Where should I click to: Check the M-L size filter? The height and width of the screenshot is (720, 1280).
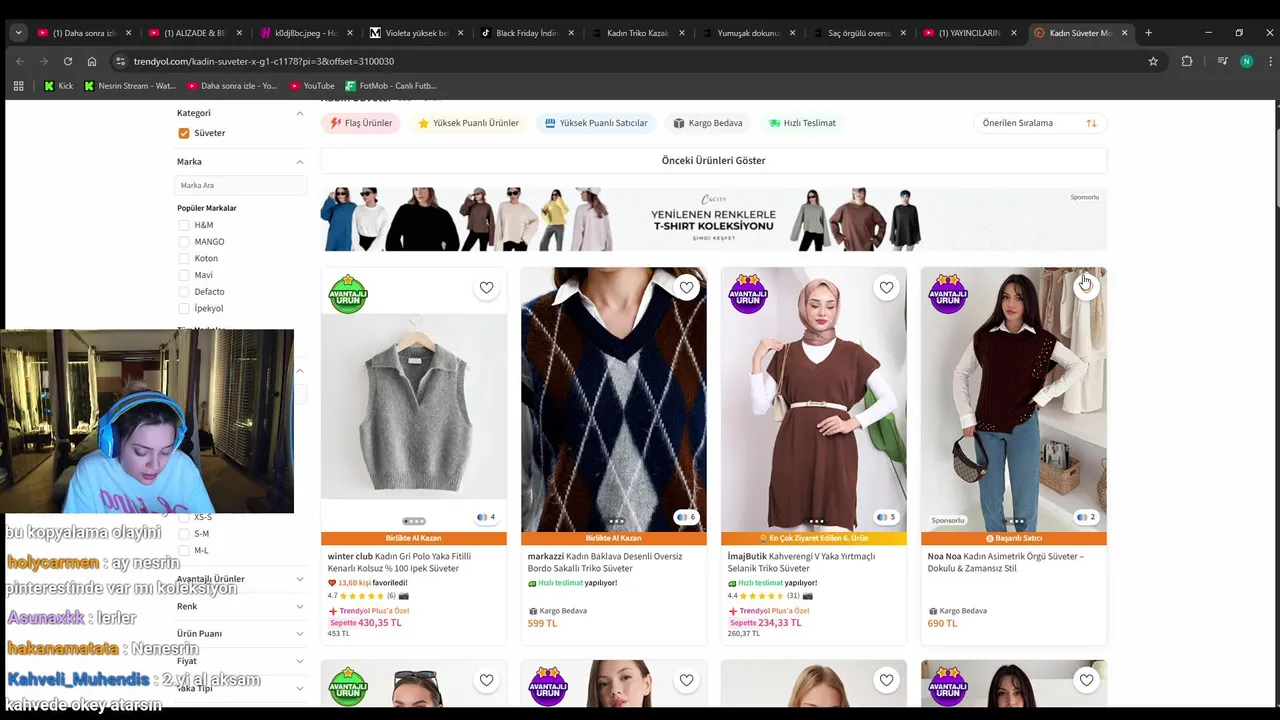coord(184,550)
